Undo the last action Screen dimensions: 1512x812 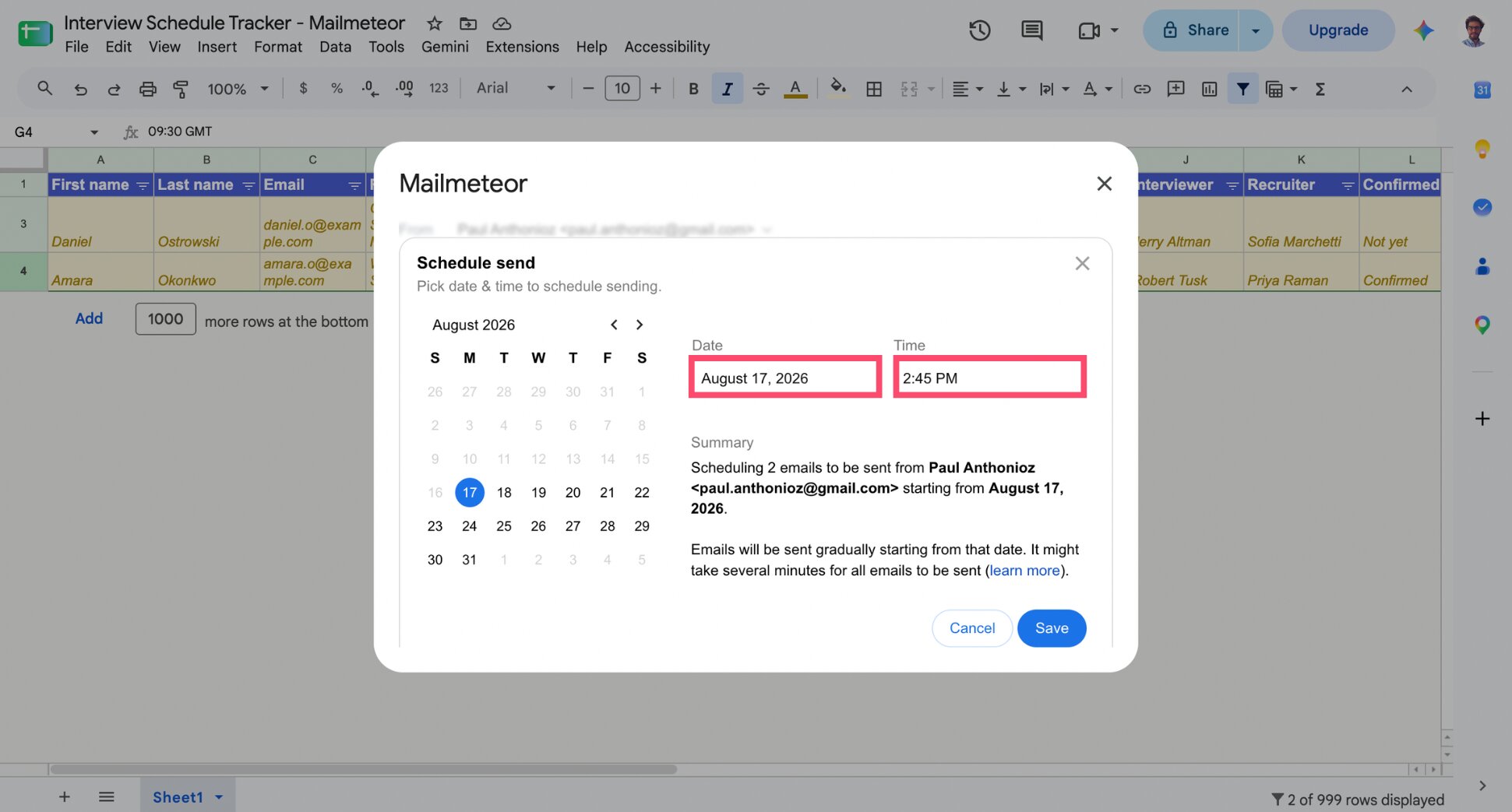pos(80,89)
